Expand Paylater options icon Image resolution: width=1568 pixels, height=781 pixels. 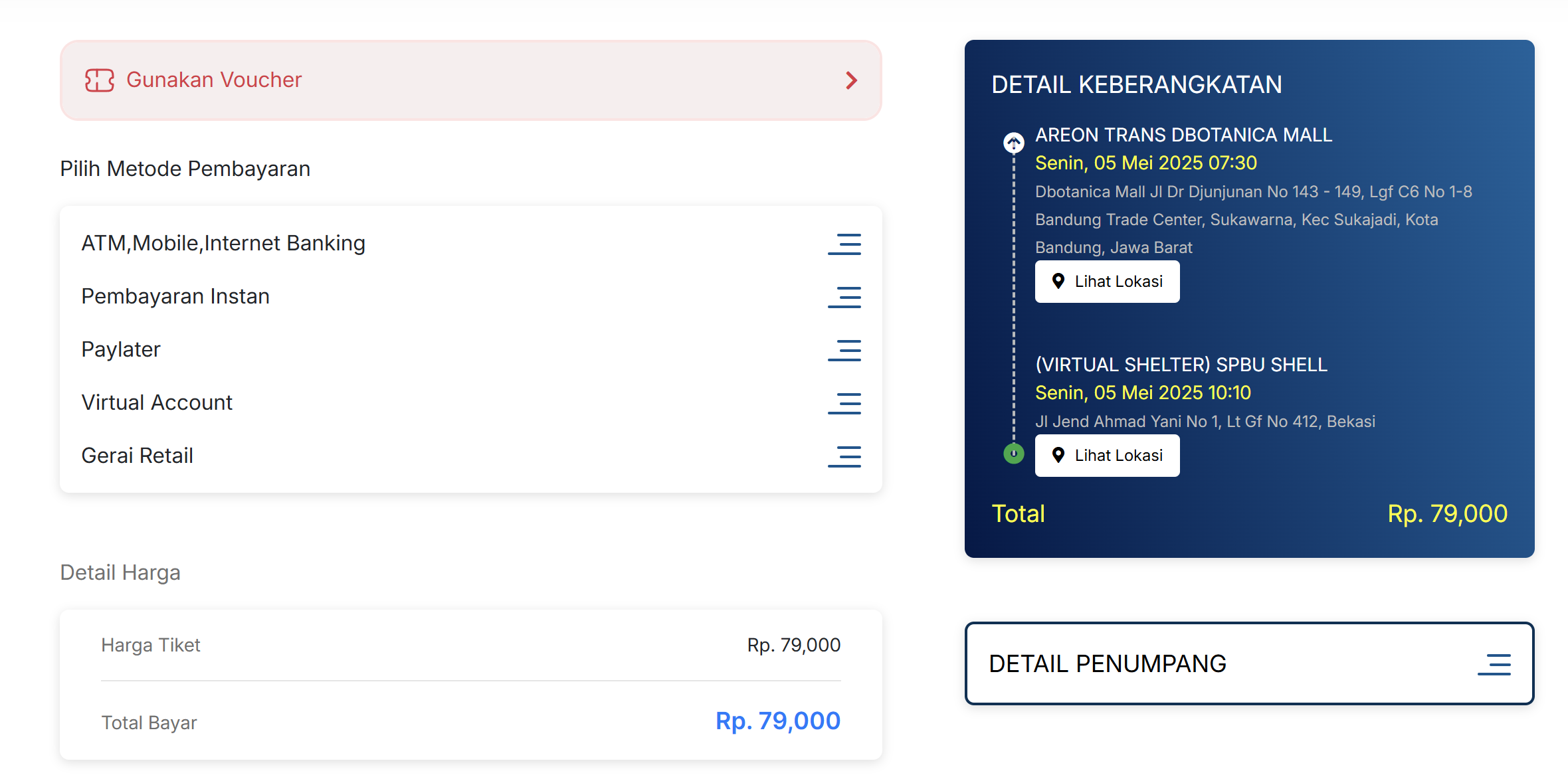(x=844, y=350)
